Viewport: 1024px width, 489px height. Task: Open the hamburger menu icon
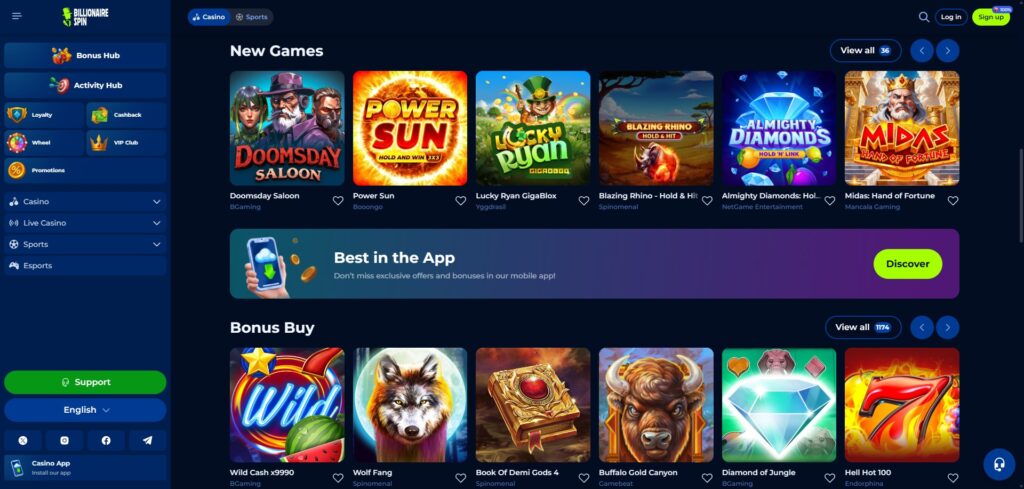(17, 16)
